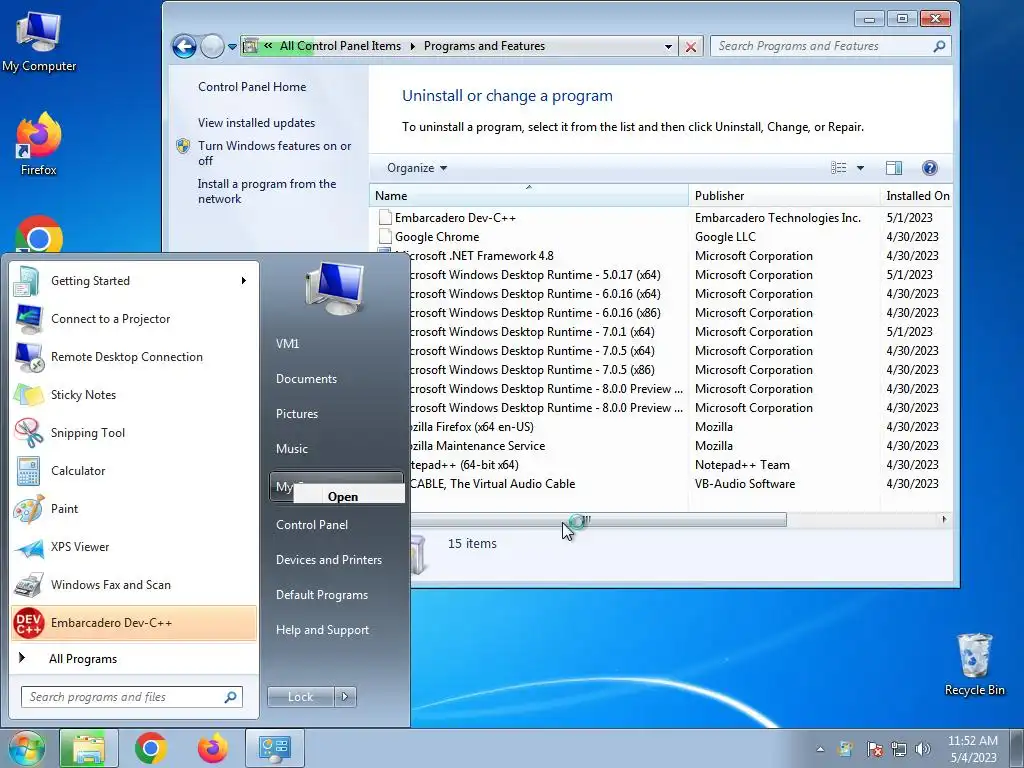Sort by Installed On column header
Image resolution: width=1024 pixels, height=768 pixels.
click(916, 196)
